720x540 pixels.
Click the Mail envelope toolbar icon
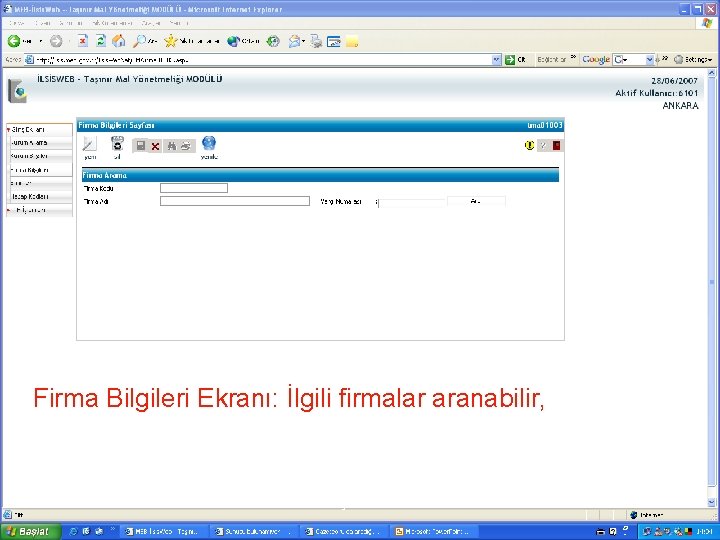pyautogui.click(x=294, y=41)
